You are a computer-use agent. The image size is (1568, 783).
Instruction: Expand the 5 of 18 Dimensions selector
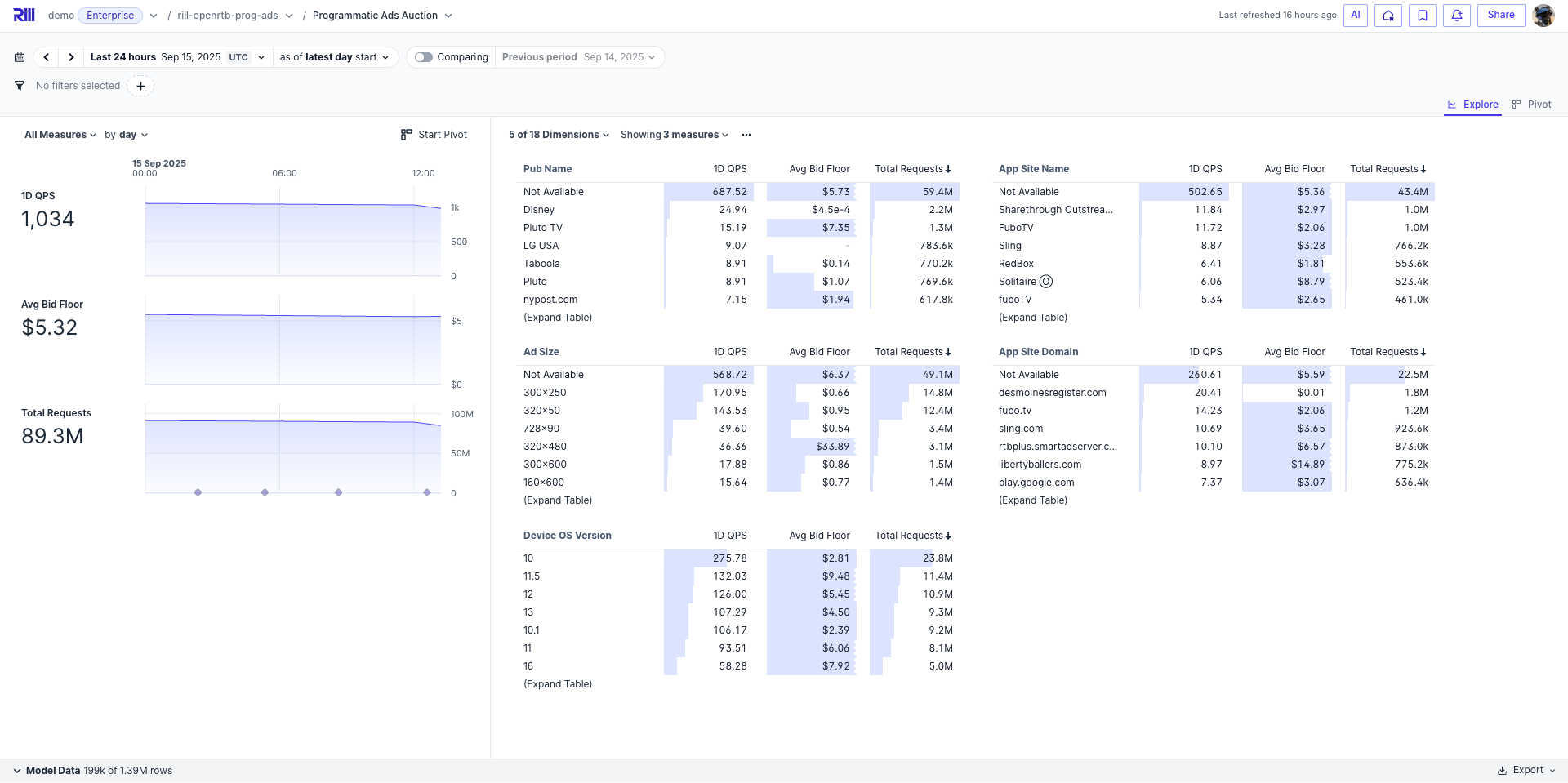(559, 135)
